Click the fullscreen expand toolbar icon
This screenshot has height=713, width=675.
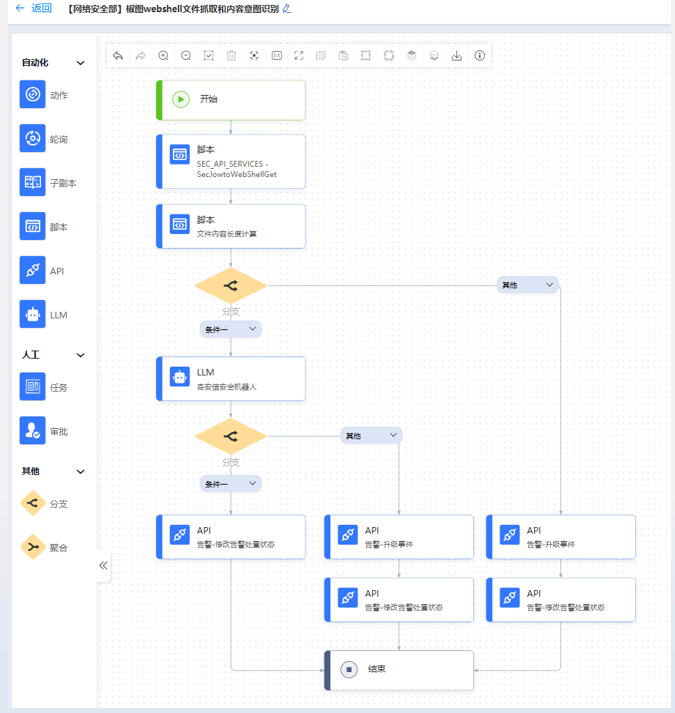[x=299, y=56]
